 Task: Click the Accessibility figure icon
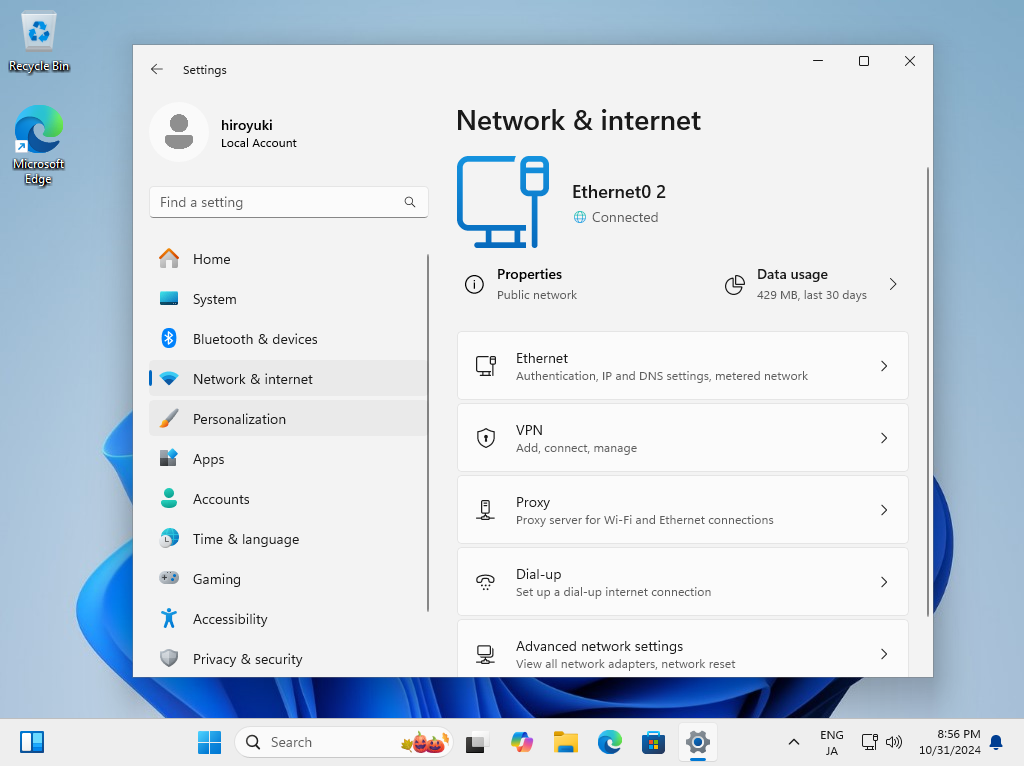pos(169,619)
